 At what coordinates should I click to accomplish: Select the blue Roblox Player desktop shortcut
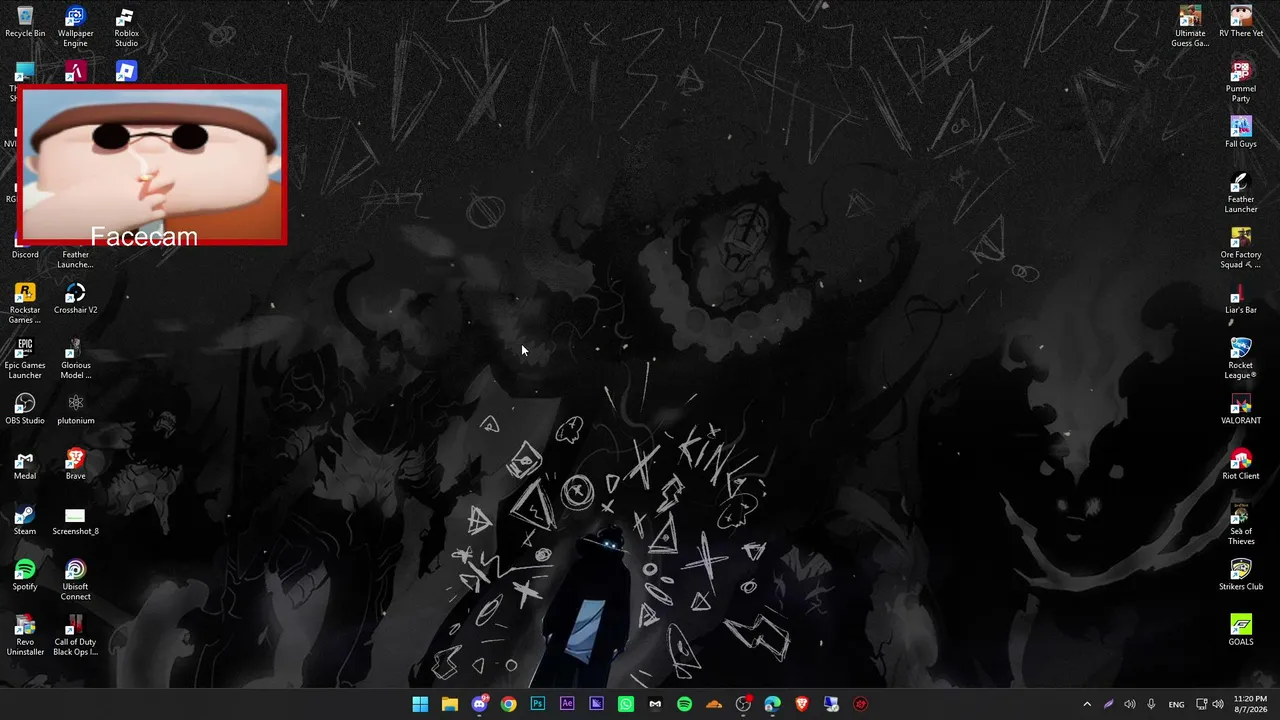[x=126, y=72]
